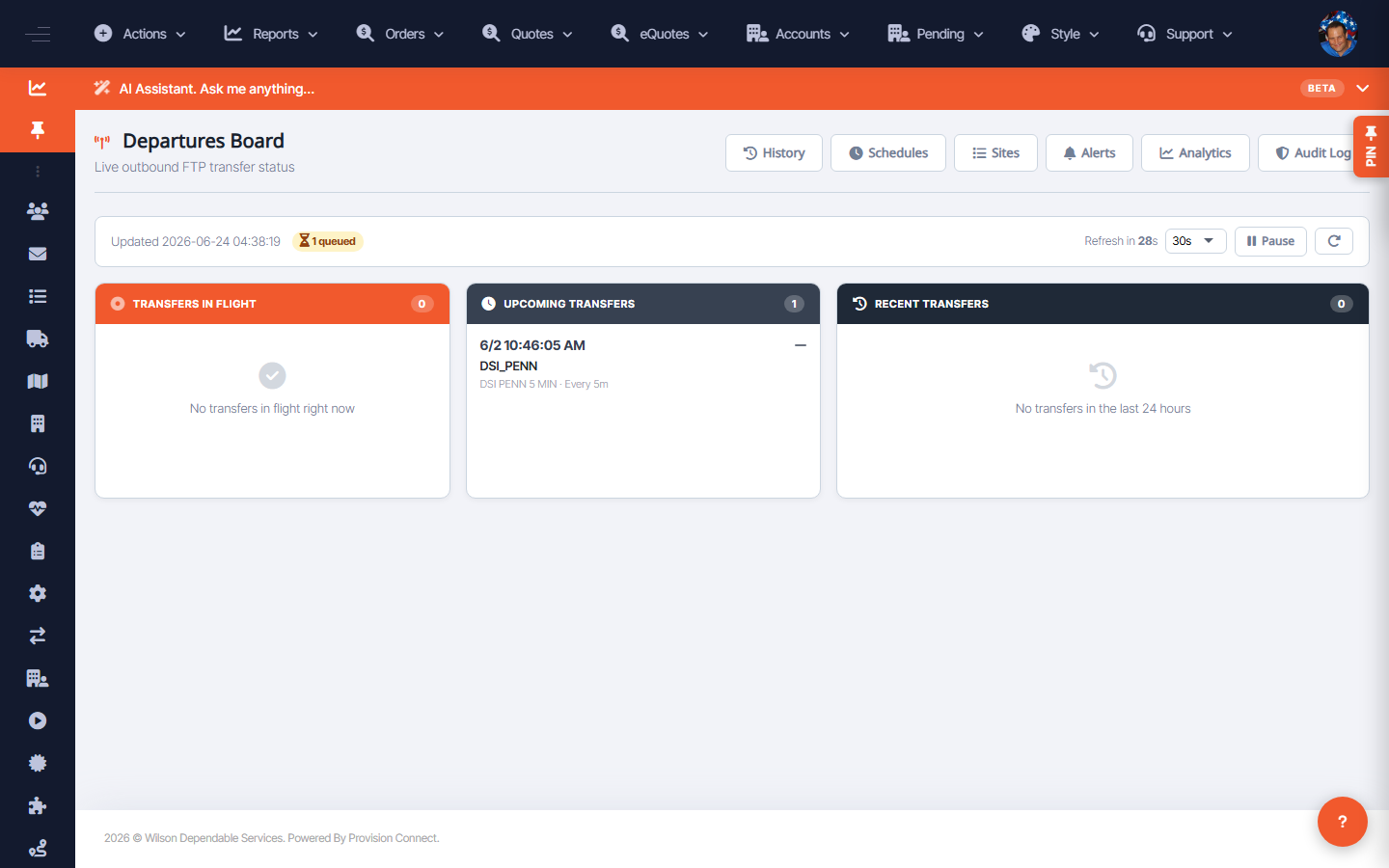Open the badge seal sidebar icon
The image size is (1389, 868).
38,763
